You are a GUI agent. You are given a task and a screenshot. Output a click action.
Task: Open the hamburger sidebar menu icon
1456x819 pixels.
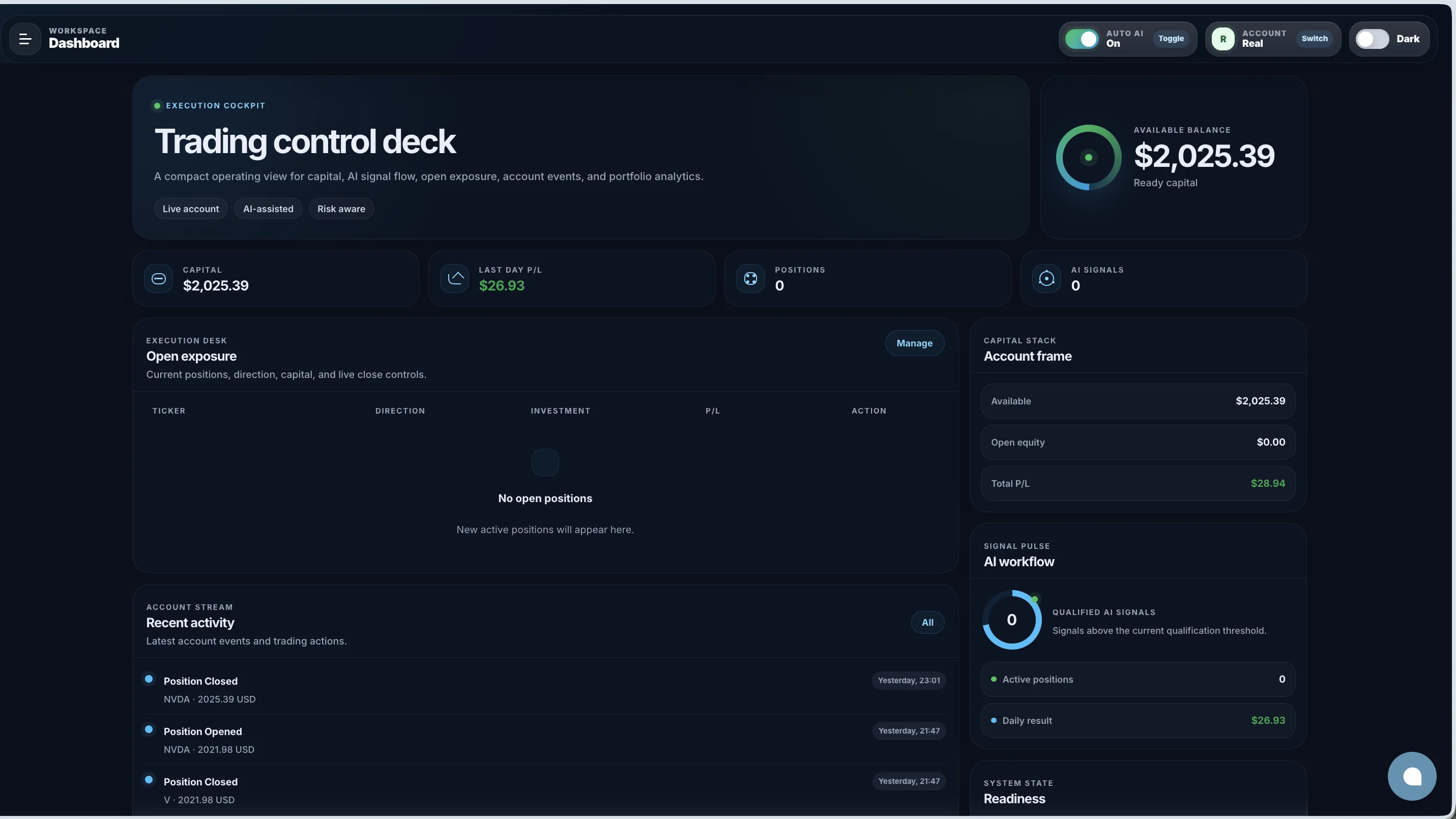[25, 39]
